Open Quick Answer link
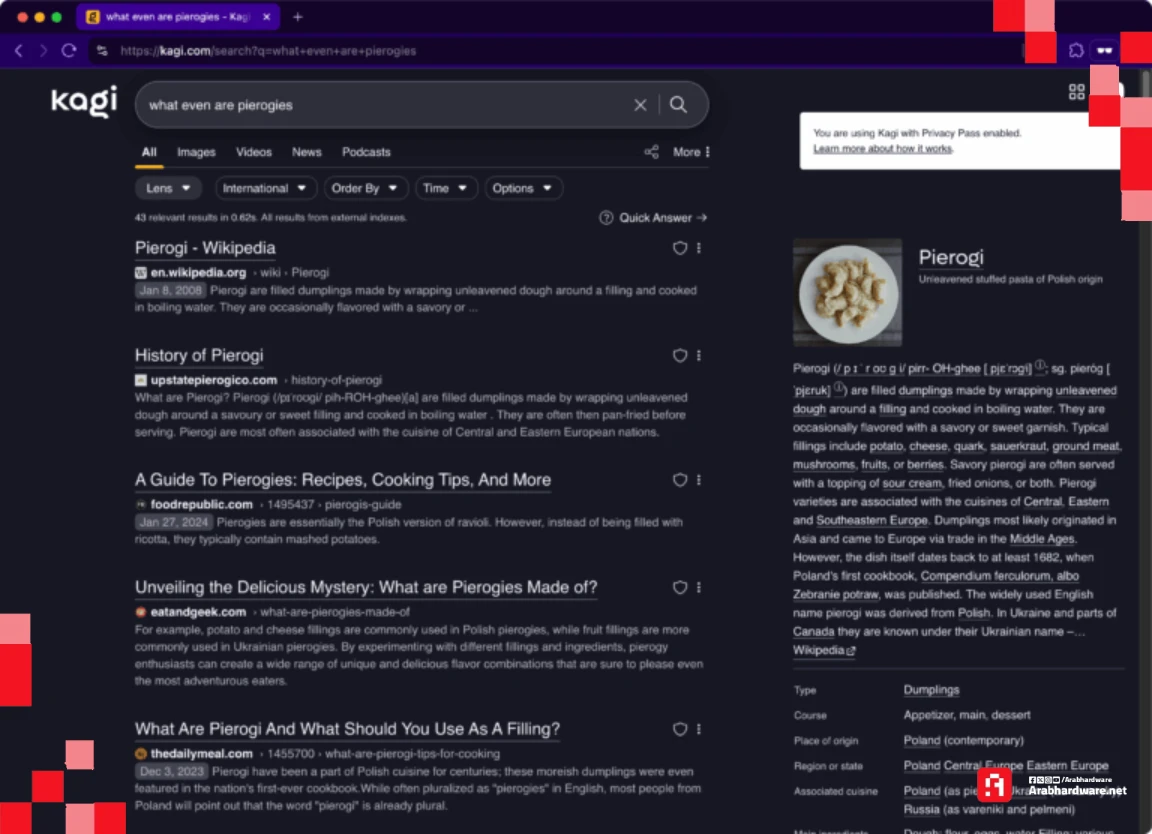The image size is (1152, 834). point(653,218)
